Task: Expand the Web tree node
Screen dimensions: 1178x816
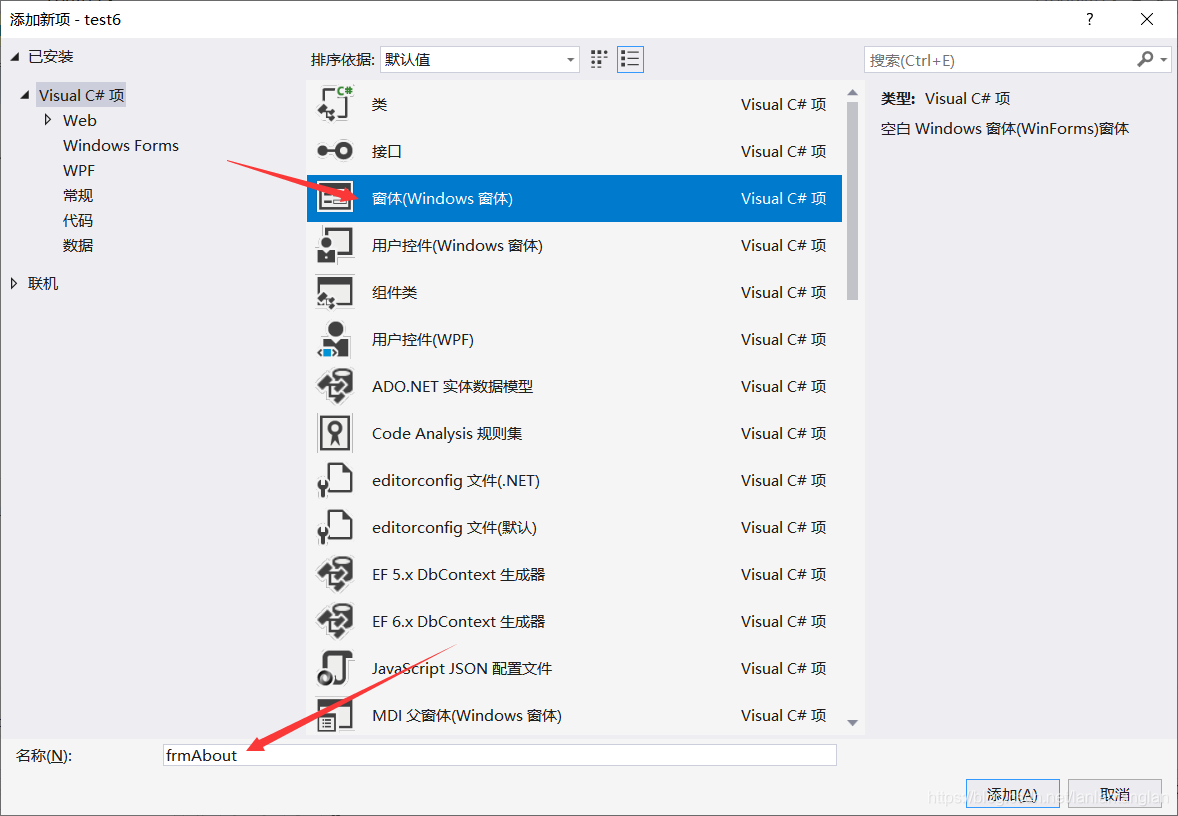Action: pyautogui.click(x=48, y=120)
